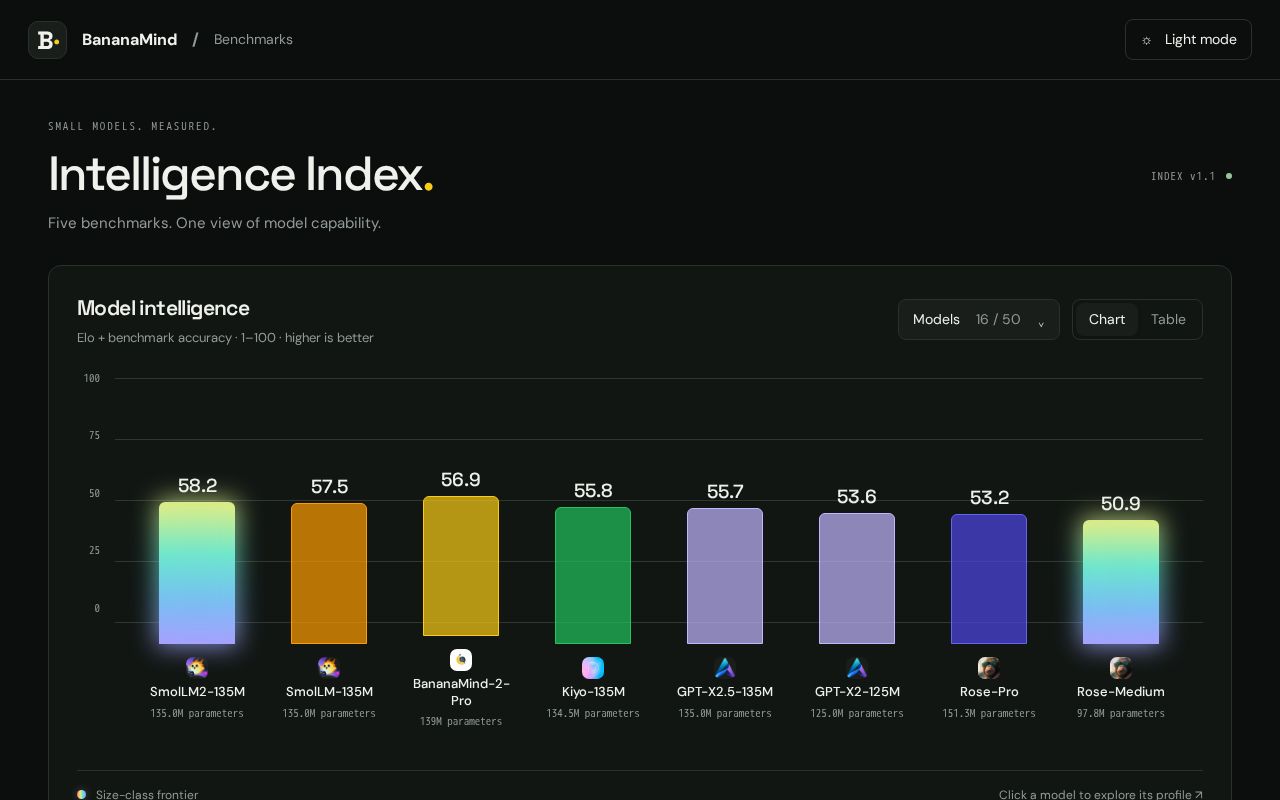1280x800 pixels.
Task: Click the 50.9 score value
Action: coord(1121,504)
